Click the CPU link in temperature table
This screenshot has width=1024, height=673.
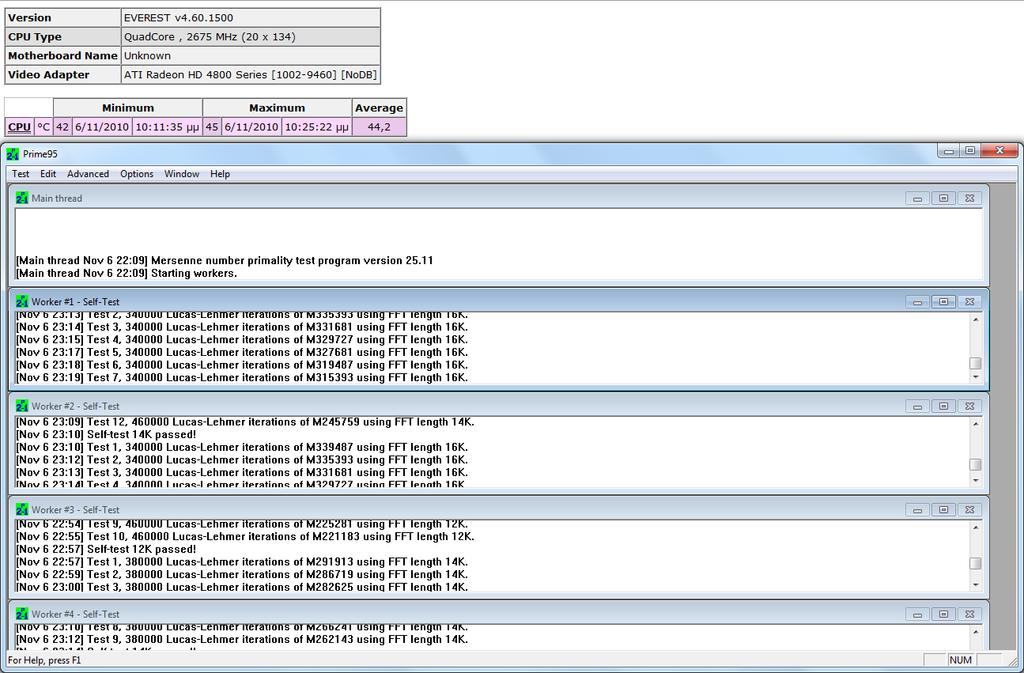(19, 127)
